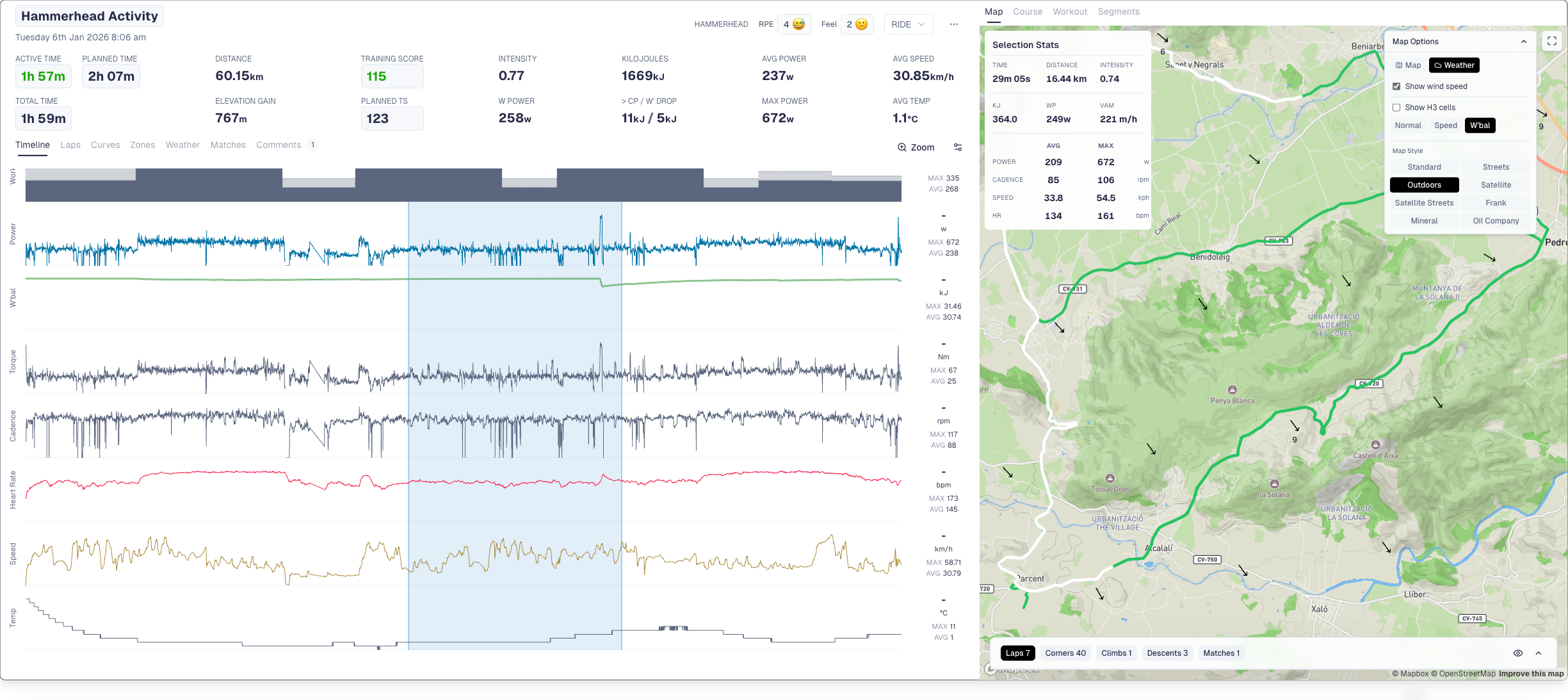The height and width of the screenshot is (700, 1568).
Task: Switch to the Segments map tab
Action: pyautogui.click(x=1119, y=12)
